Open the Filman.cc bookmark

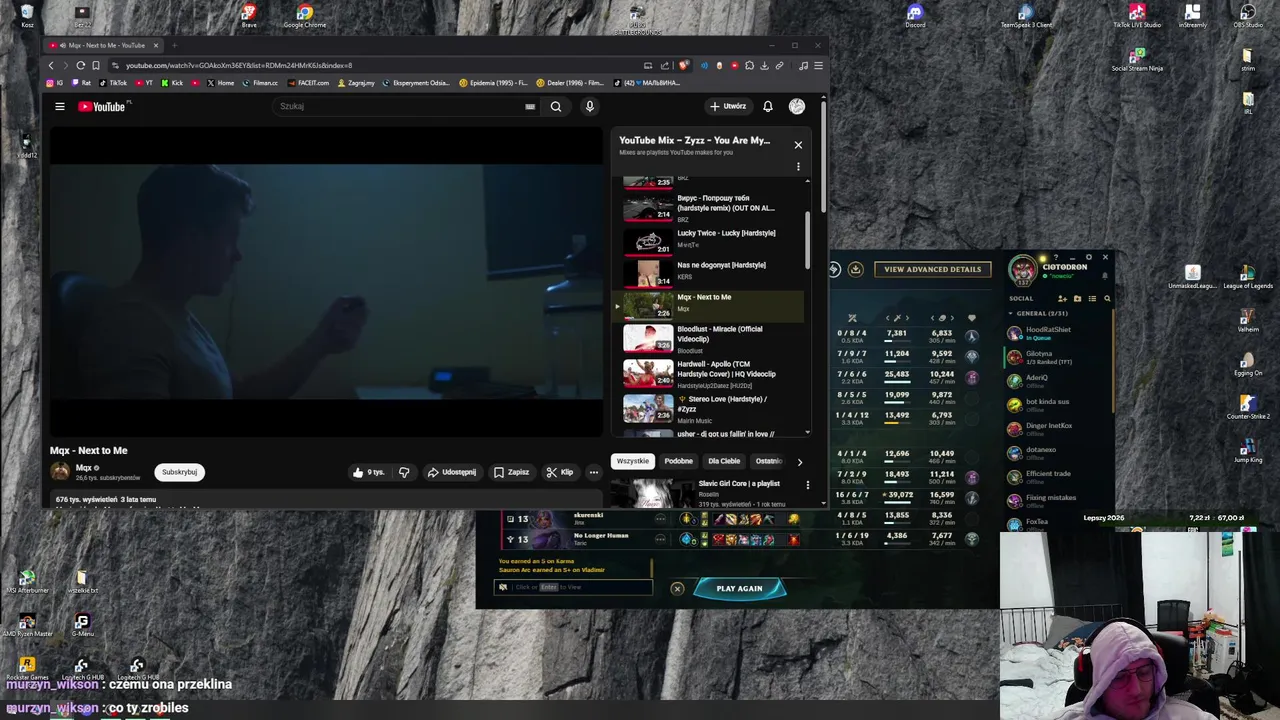[x=260, y=83]
